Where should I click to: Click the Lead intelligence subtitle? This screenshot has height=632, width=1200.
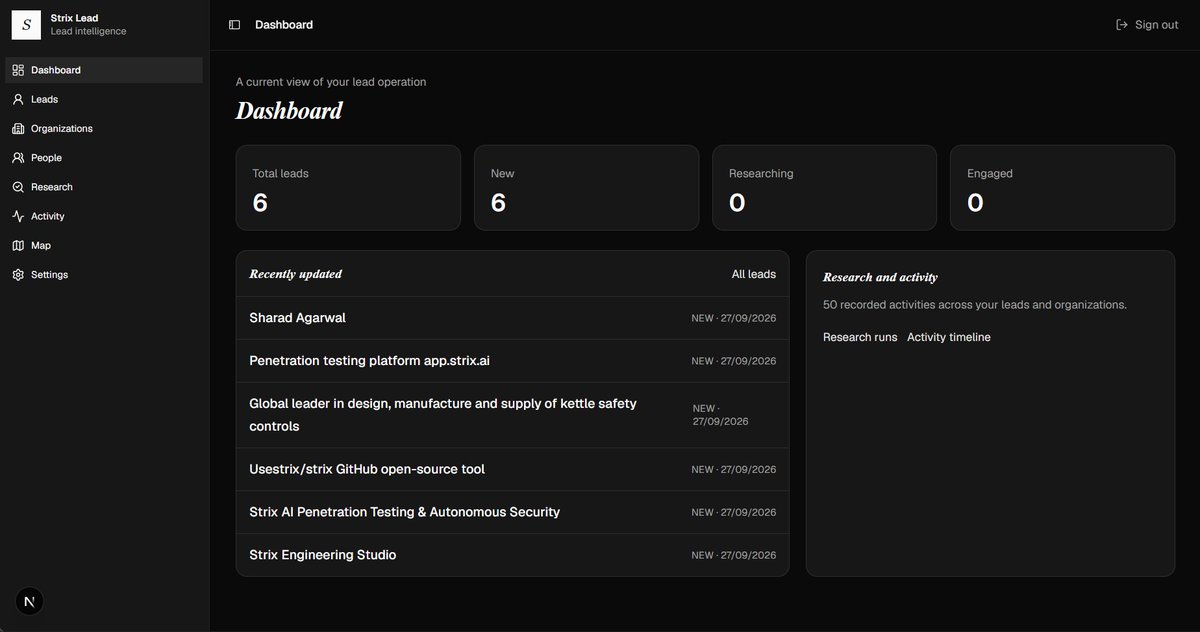89,32
